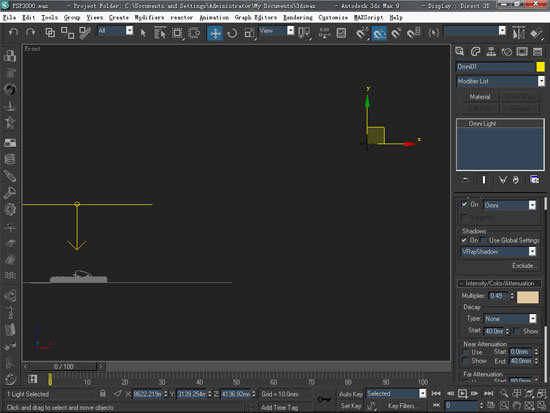Screen dimensions: 550x413
Task: Collapse the Intensity/Color/Attenuation rollout
Action: 499,283
